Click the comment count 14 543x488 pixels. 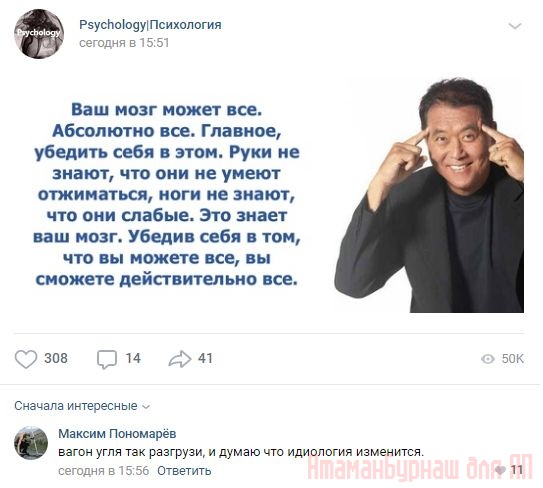(133, 358)
